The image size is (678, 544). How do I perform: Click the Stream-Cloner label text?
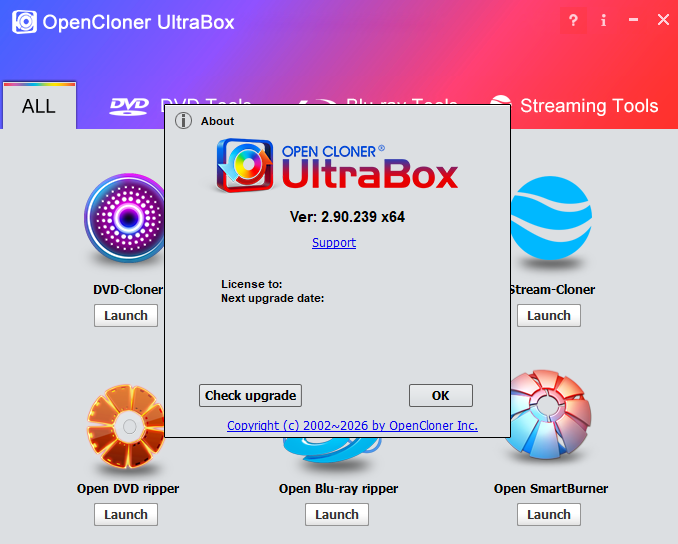click(x=553, y=289)
